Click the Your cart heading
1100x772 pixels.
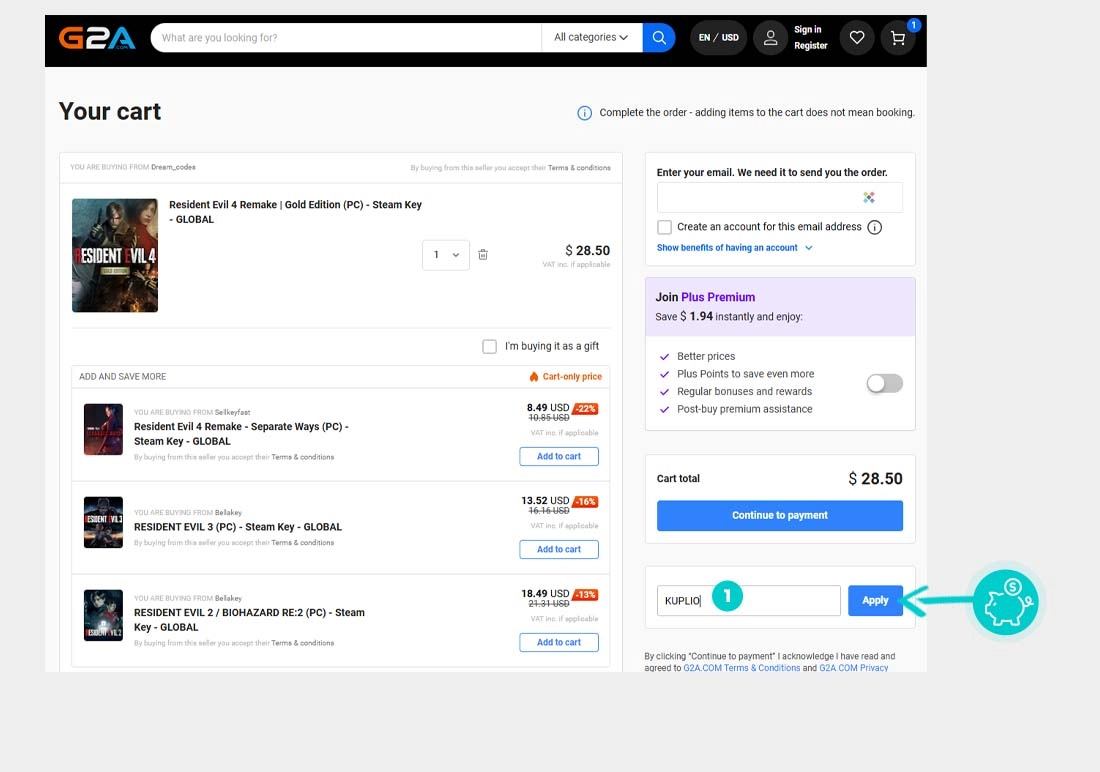110,112
